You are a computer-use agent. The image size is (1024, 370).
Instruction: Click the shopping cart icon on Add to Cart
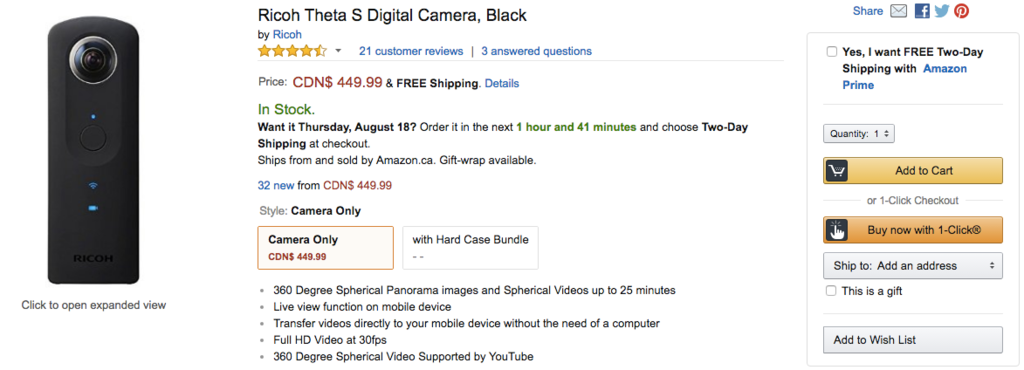point(837,171)
